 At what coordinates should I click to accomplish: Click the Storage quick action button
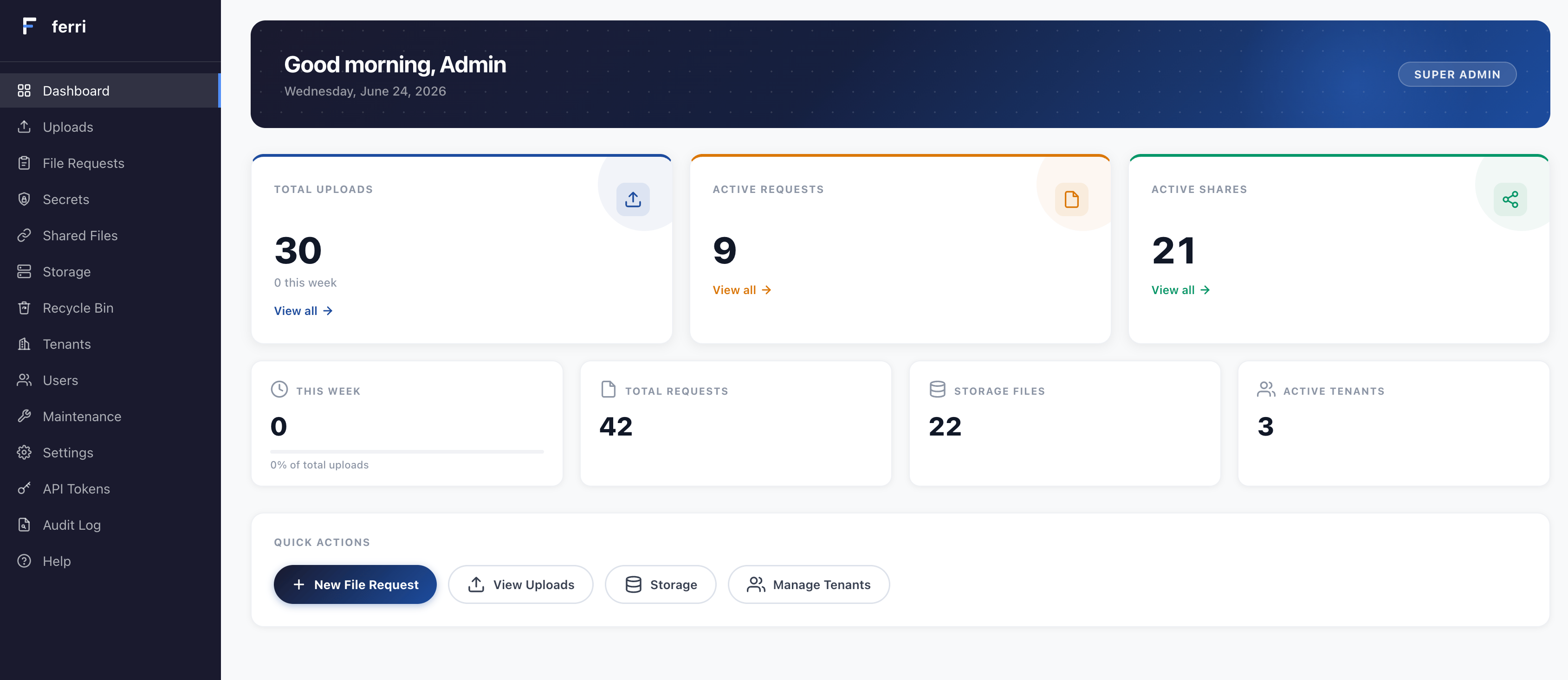click(x=661, y=584)
